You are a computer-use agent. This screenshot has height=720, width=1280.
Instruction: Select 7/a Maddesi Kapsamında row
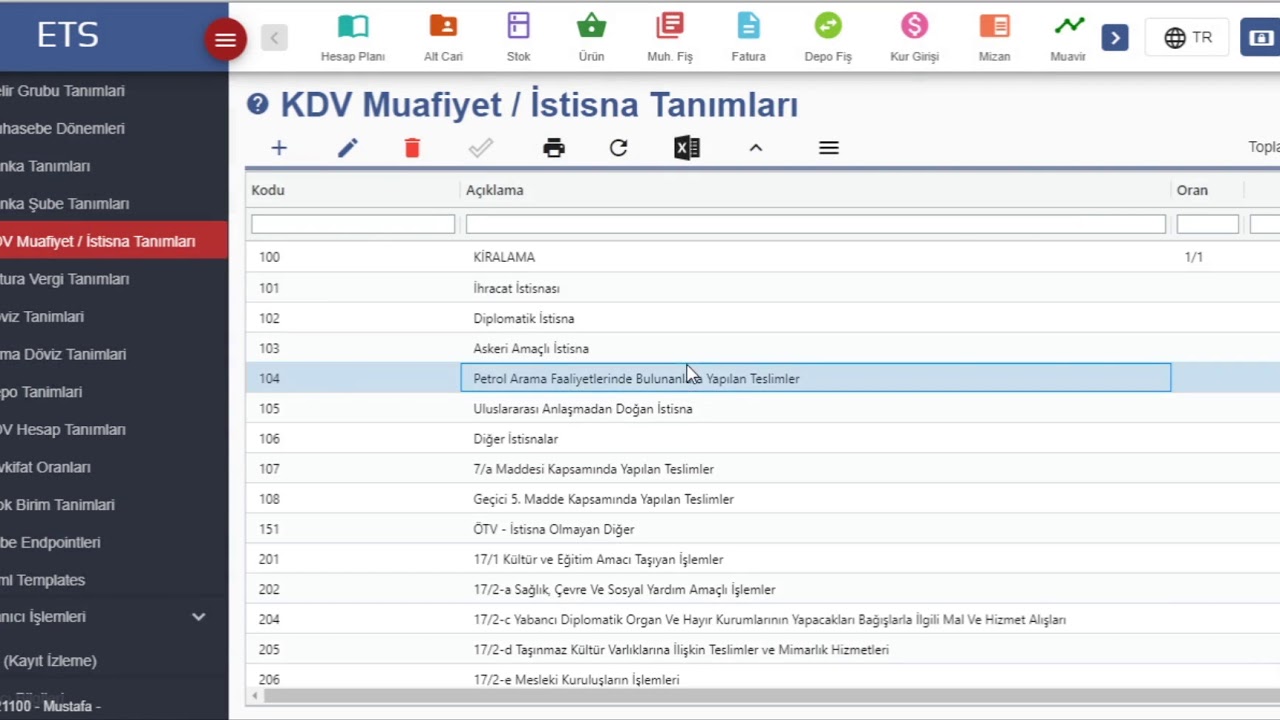click(762, 468)
